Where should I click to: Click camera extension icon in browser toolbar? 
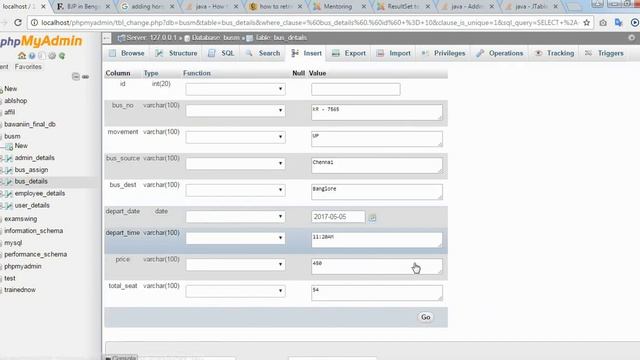click(603, 23)
